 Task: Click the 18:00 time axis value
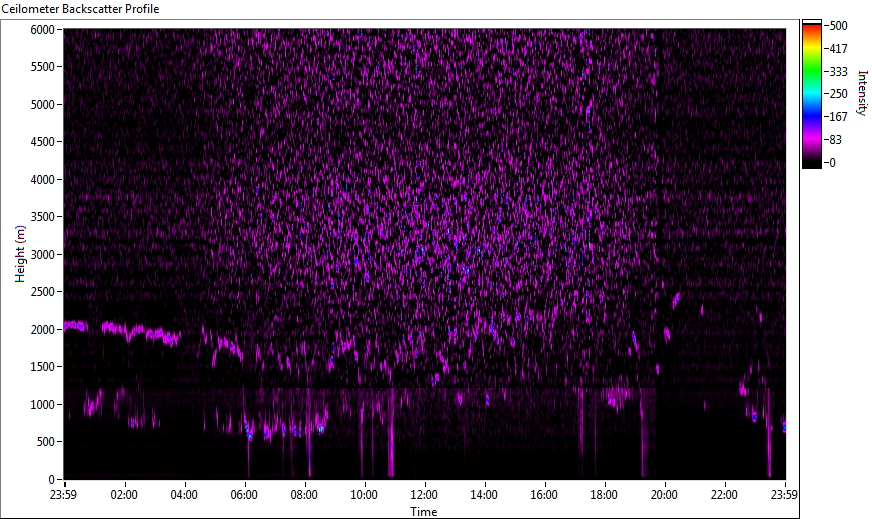[x=605, y=495]
